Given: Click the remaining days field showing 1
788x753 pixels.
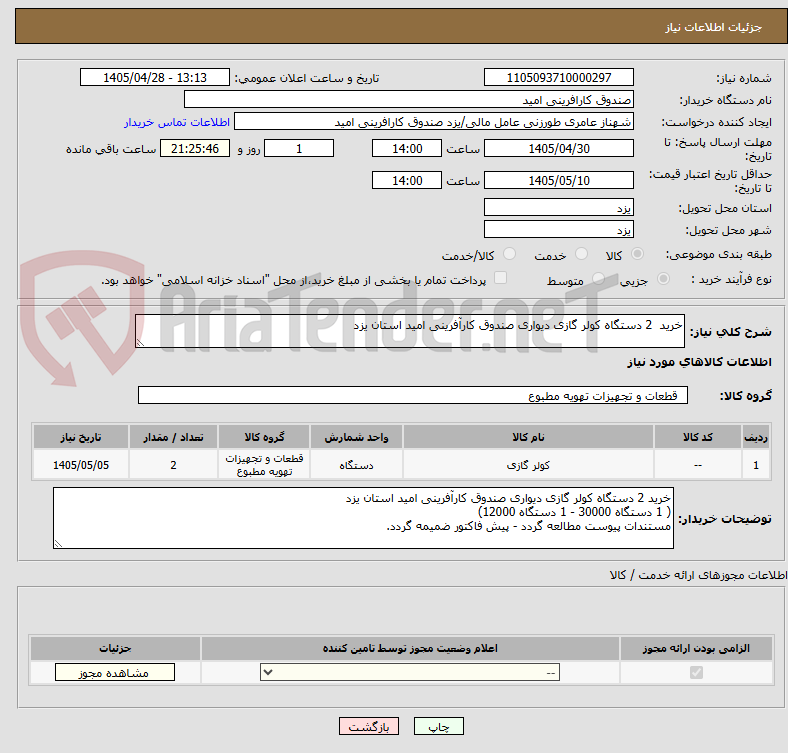Looking at the screenshot, I should pyautogui.click(x=299, y=148).
